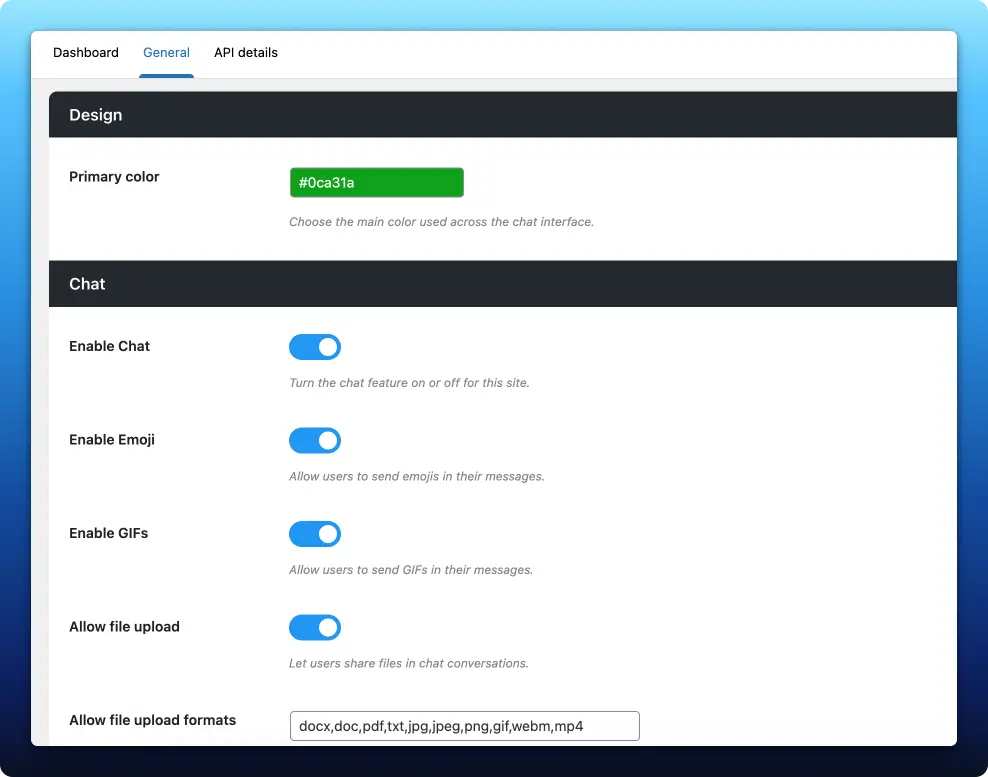Disable the Enable Chat toggle
Screen dimensions: 988x777
click(315, 347)
